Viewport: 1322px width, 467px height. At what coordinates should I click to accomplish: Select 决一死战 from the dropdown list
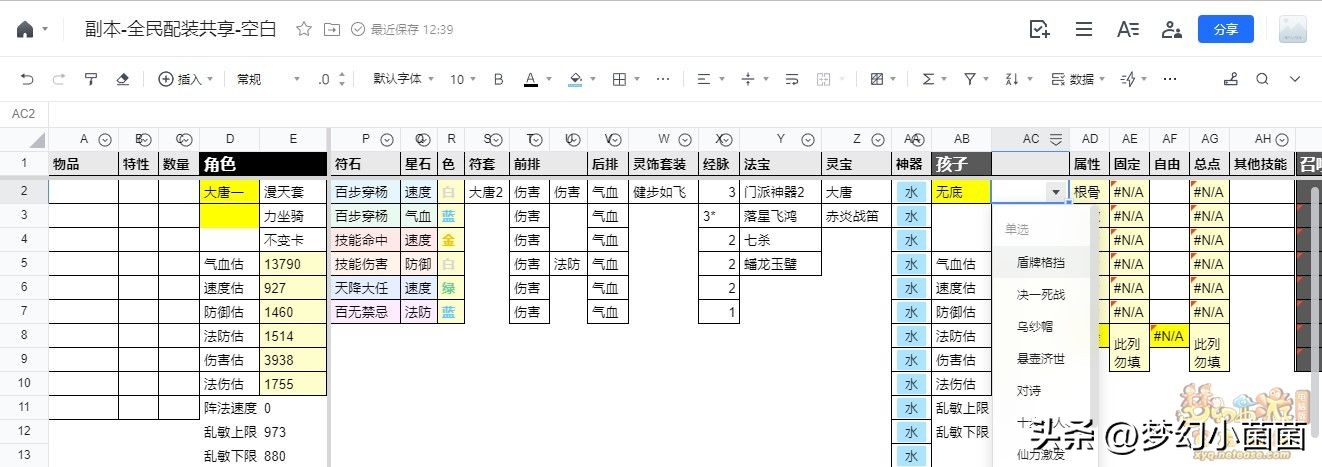1041,294
